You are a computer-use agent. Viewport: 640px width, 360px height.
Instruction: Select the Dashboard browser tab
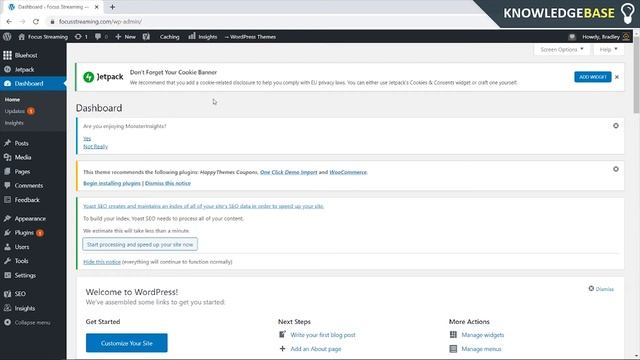tap(53, 7)
